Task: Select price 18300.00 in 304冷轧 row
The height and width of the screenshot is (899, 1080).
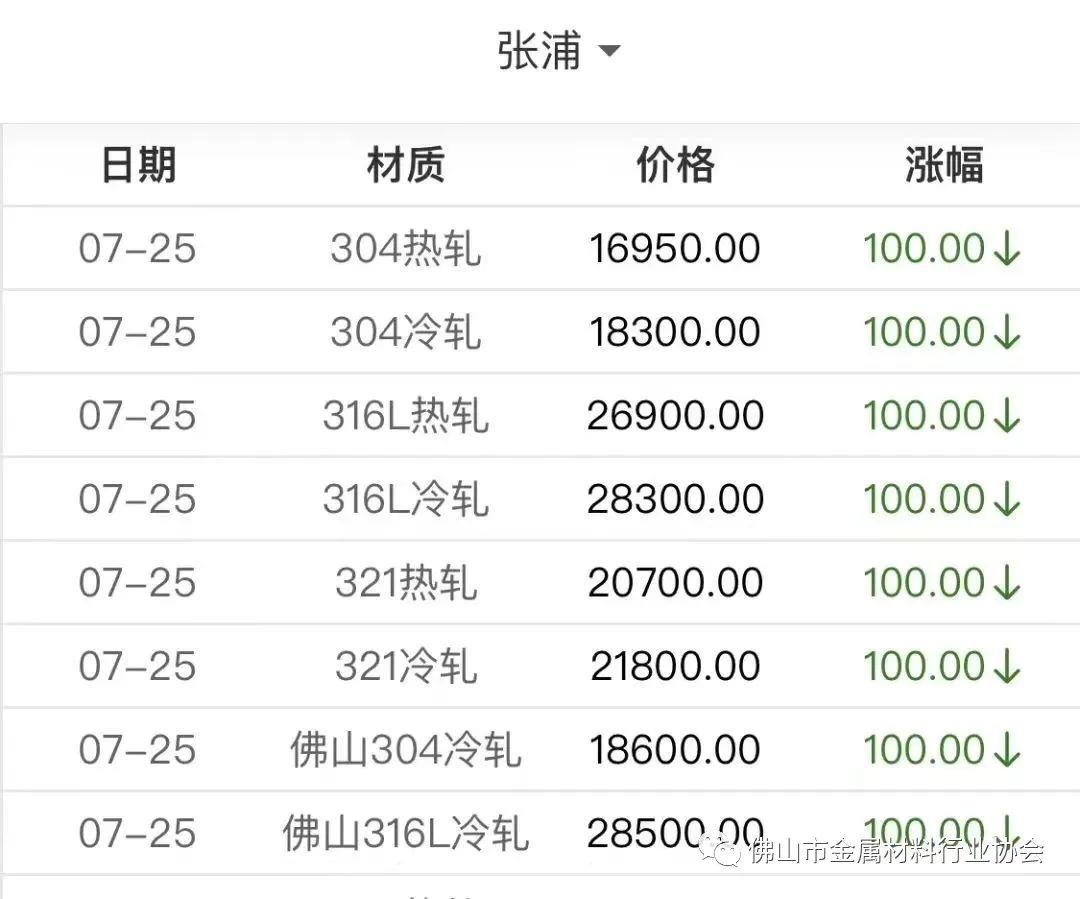Action: coord(675,333)
